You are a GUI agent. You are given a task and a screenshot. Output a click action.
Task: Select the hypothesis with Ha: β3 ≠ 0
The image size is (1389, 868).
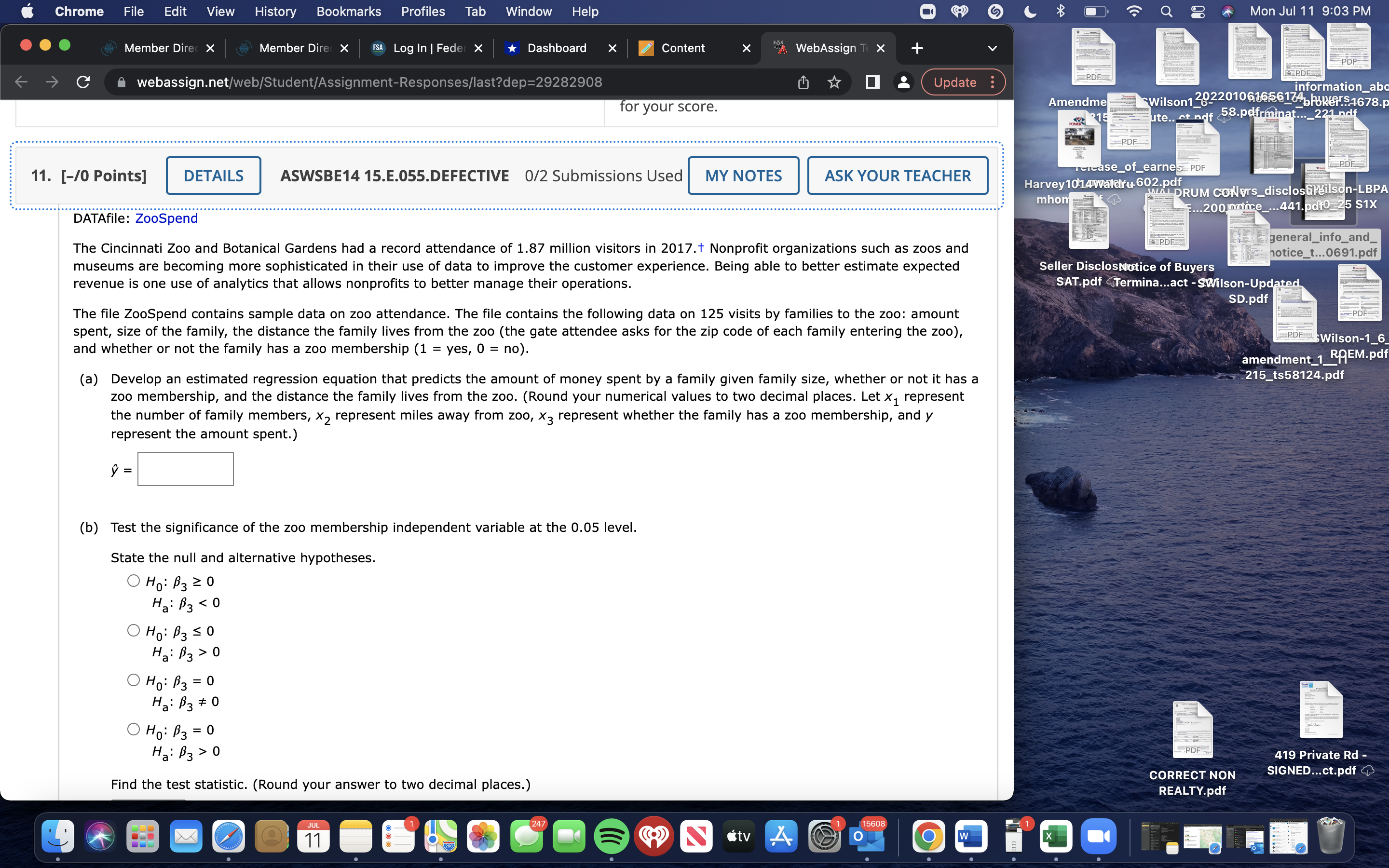click(133, 680)
